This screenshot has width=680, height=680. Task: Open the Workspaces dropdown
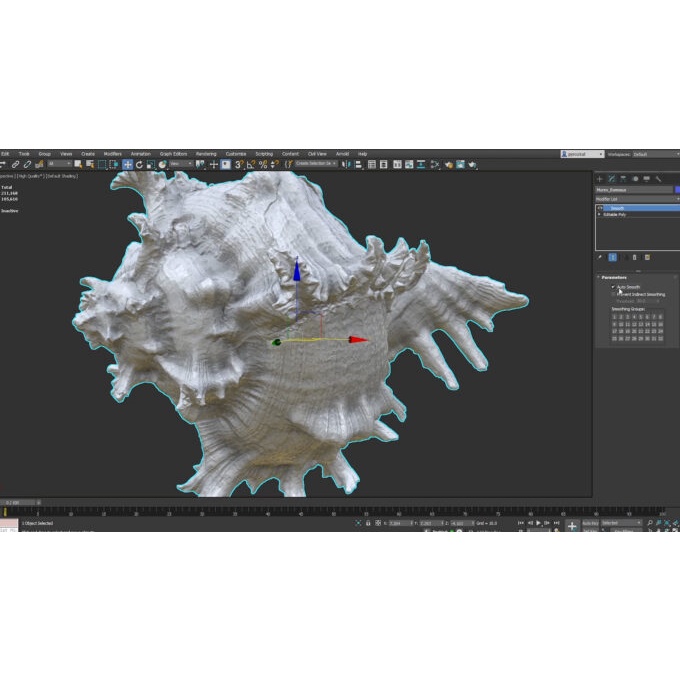pos(655,154)
